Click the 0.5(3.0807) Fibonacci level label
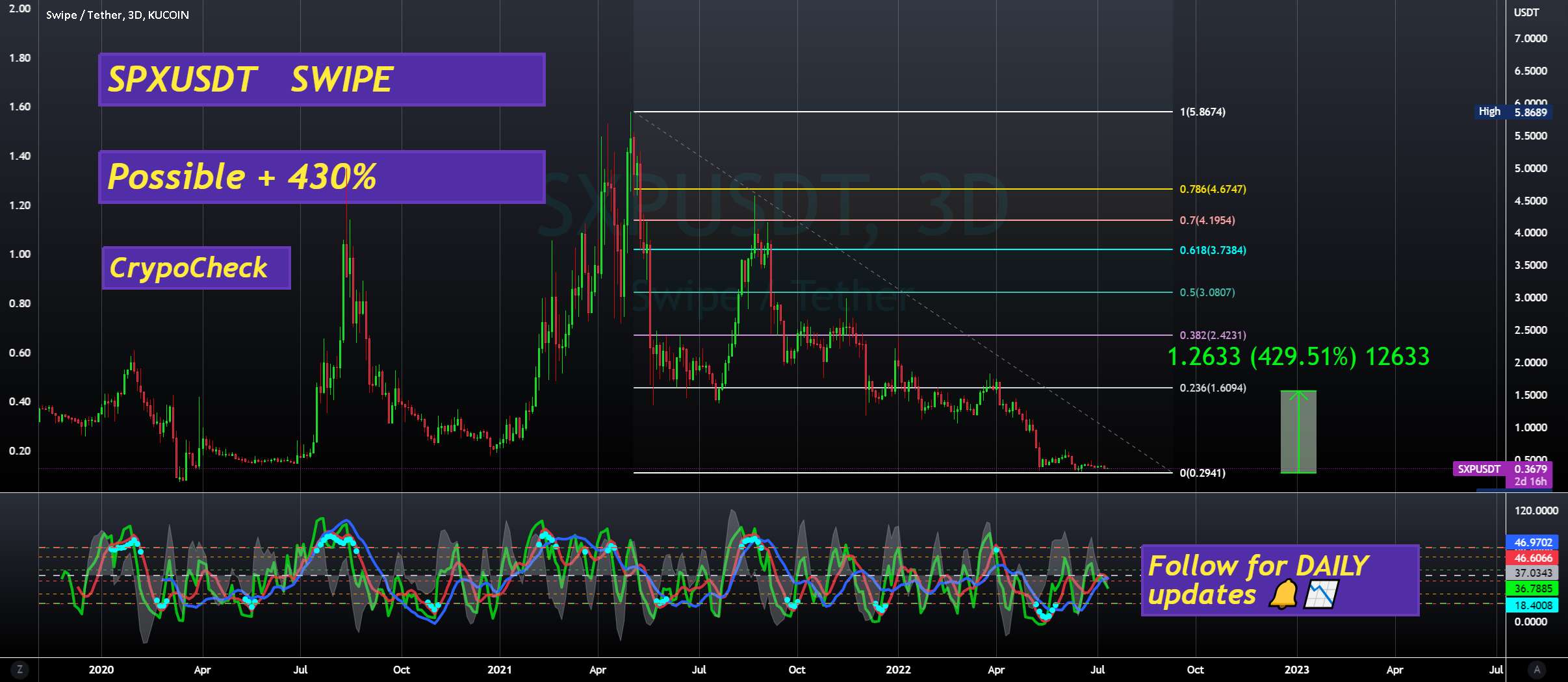The width and height of the screenshot is (1568, 682). pyautogui.click(x=1207, y=292)
